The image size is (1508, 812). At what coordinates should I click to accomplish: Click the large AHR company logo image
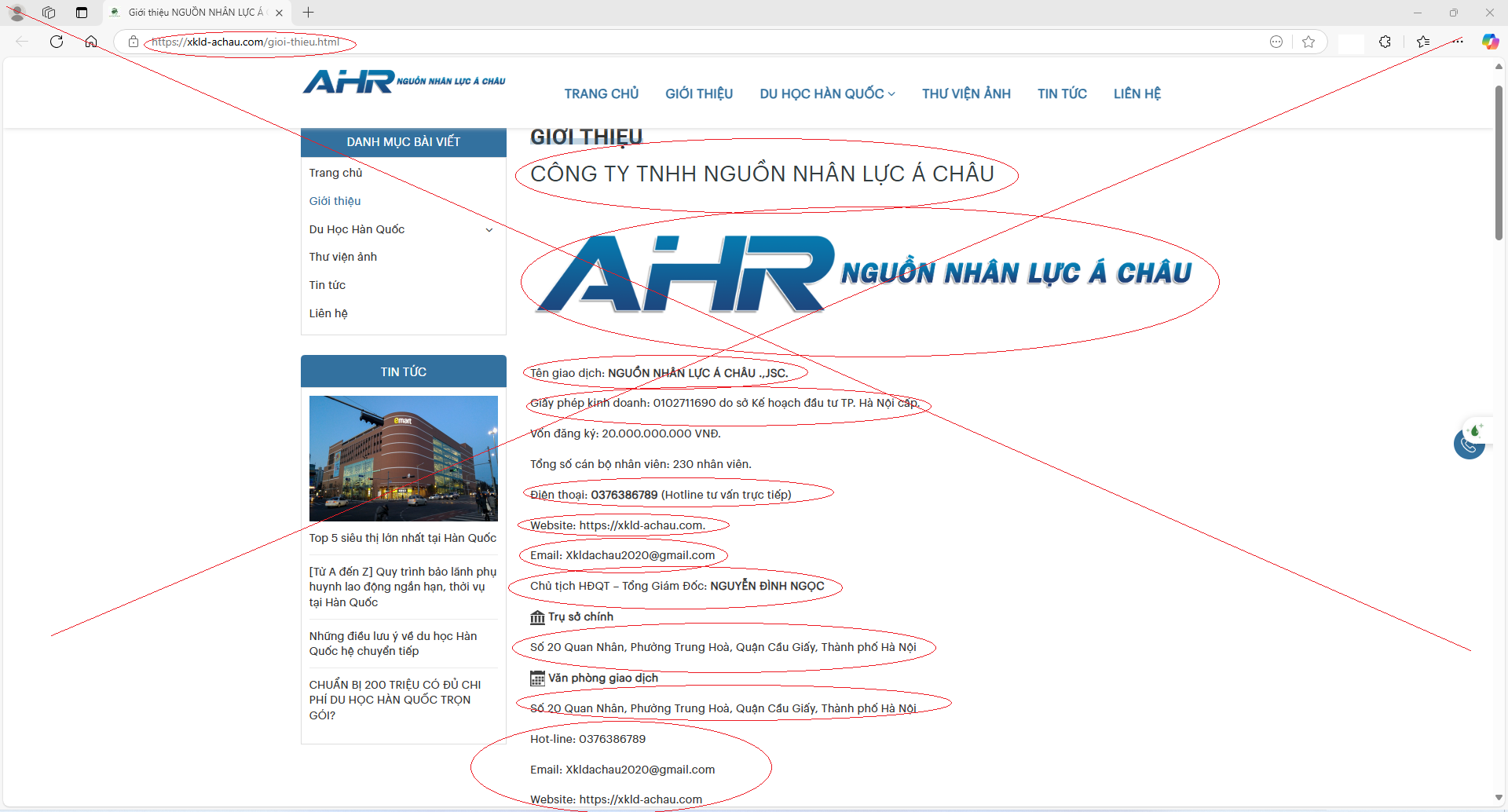coord(864,273)
